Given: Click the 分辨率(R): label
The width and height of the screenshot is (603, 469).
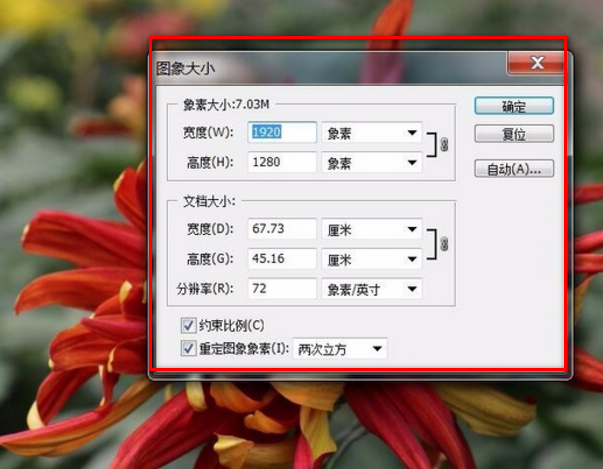Looking at the screenshot, I should (205, 289).
